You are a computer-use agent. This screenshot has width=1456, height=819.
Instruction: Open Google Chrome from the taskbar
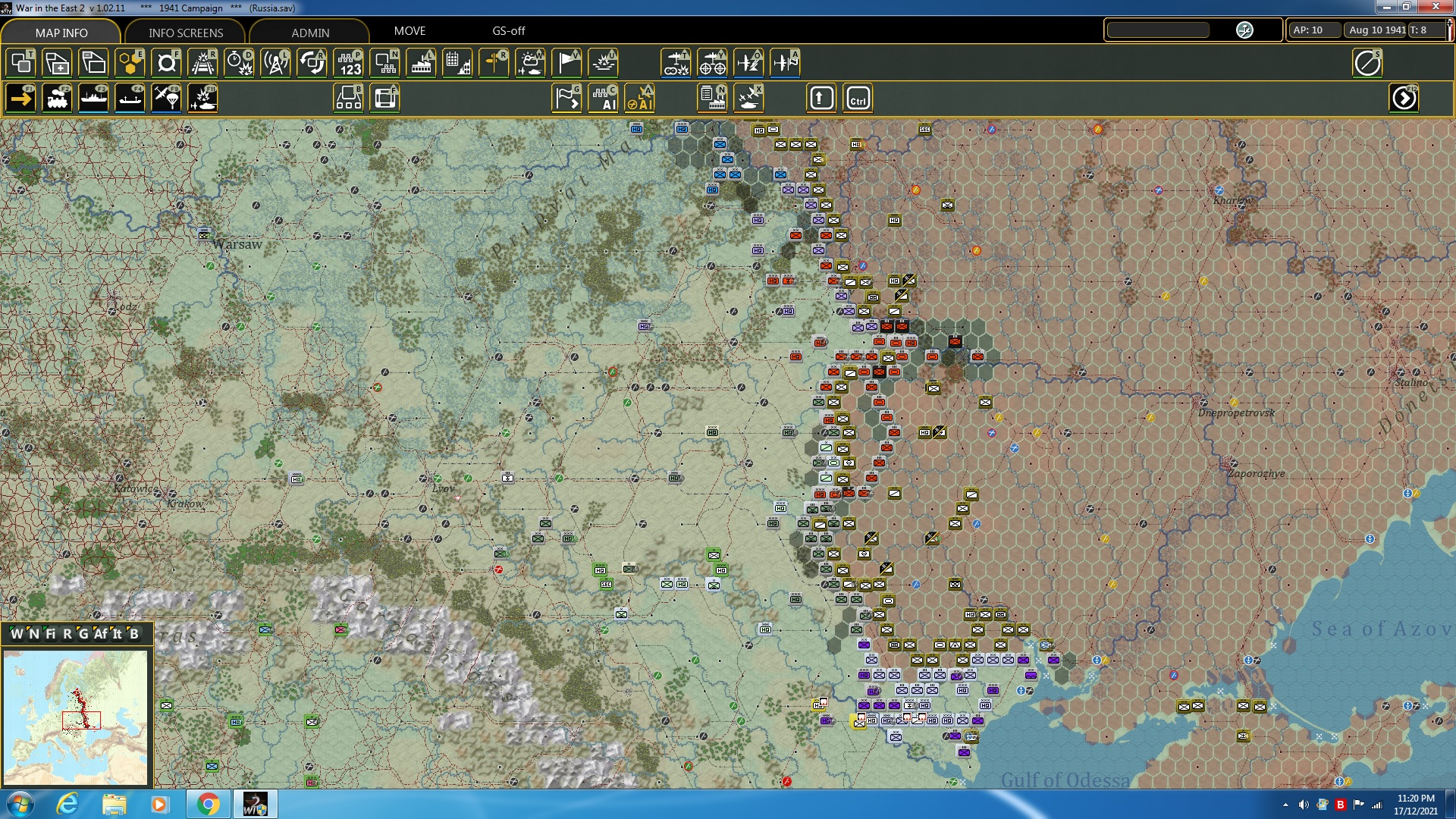[208, 804]
